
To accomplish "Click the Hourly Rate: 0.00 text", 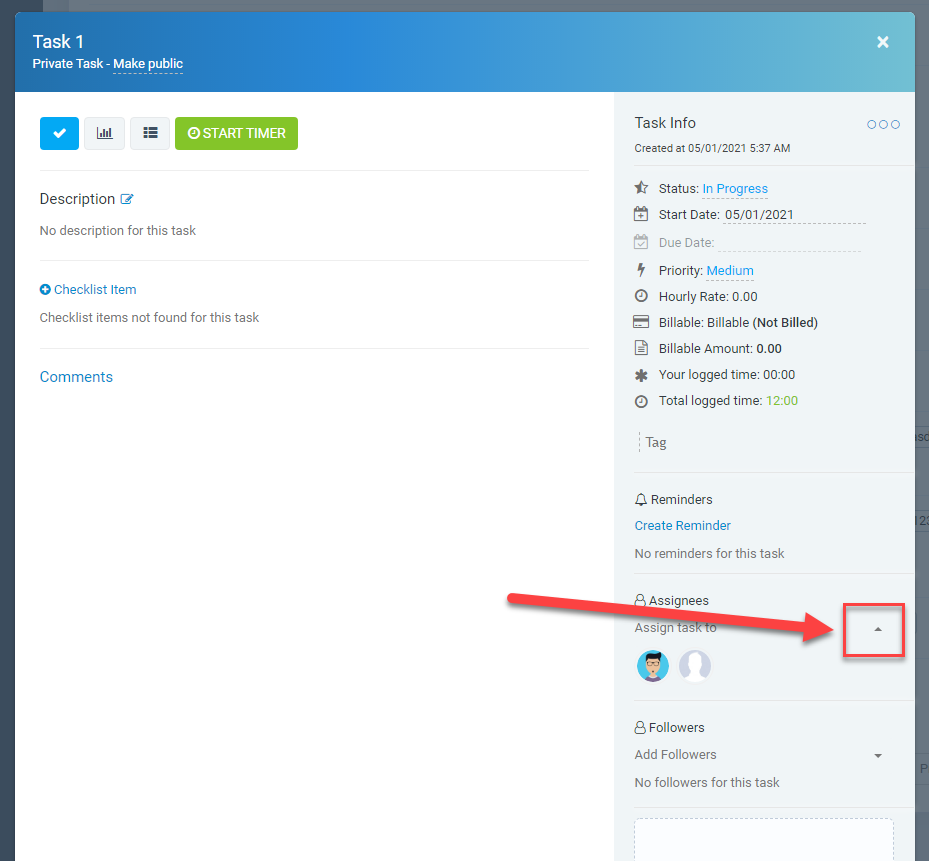I will point(708,296).
